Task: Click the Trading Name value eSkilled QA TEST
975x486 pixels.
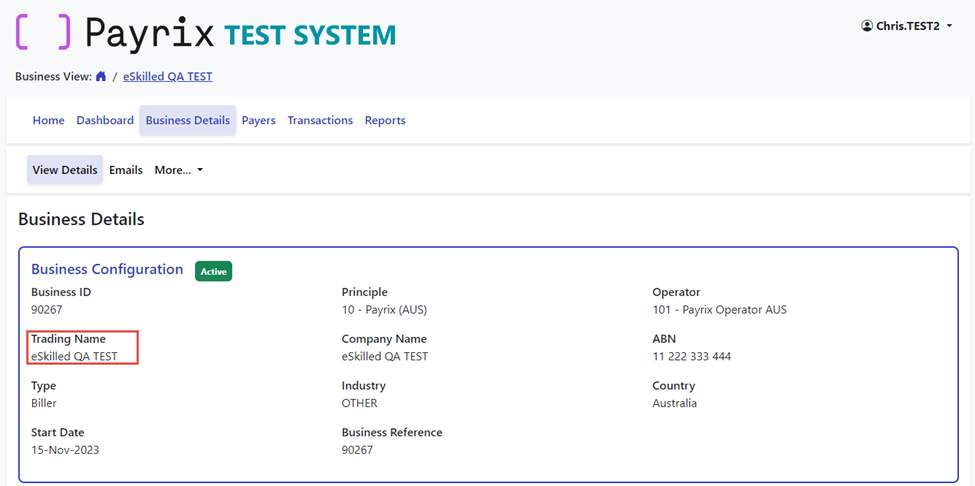Action: [75, 357]
